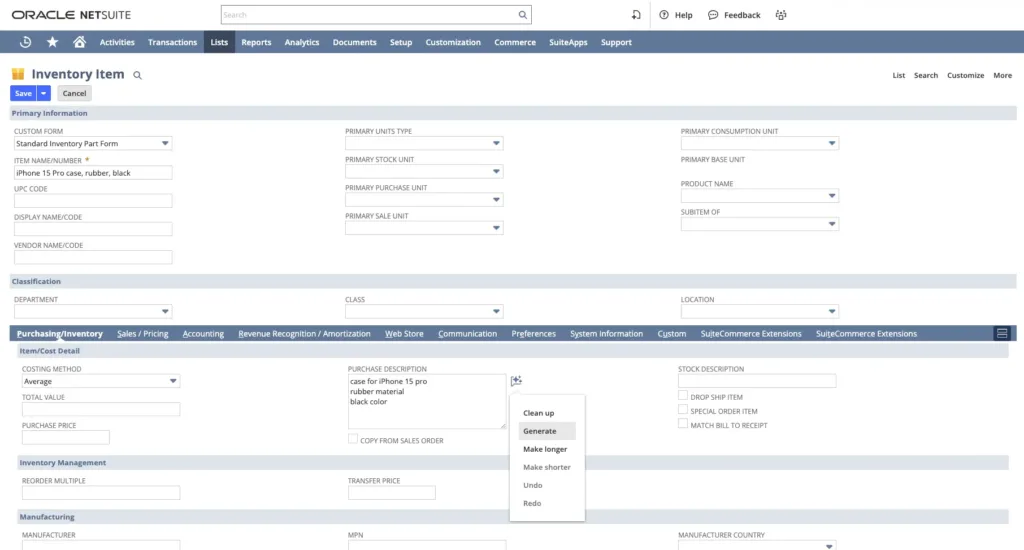The height and width of the screenshot is (550, 1024).
Task: Select Make longer in the text menu
Action: click(547, 449)
